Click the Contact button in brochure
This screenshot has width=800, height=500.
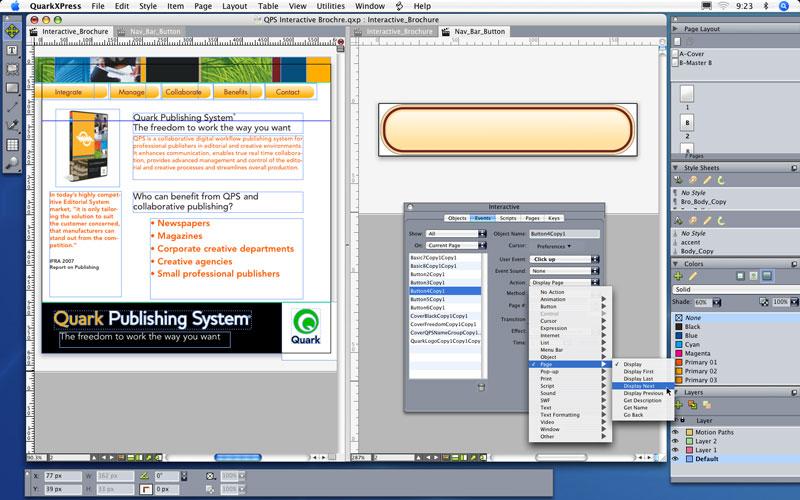288,92
